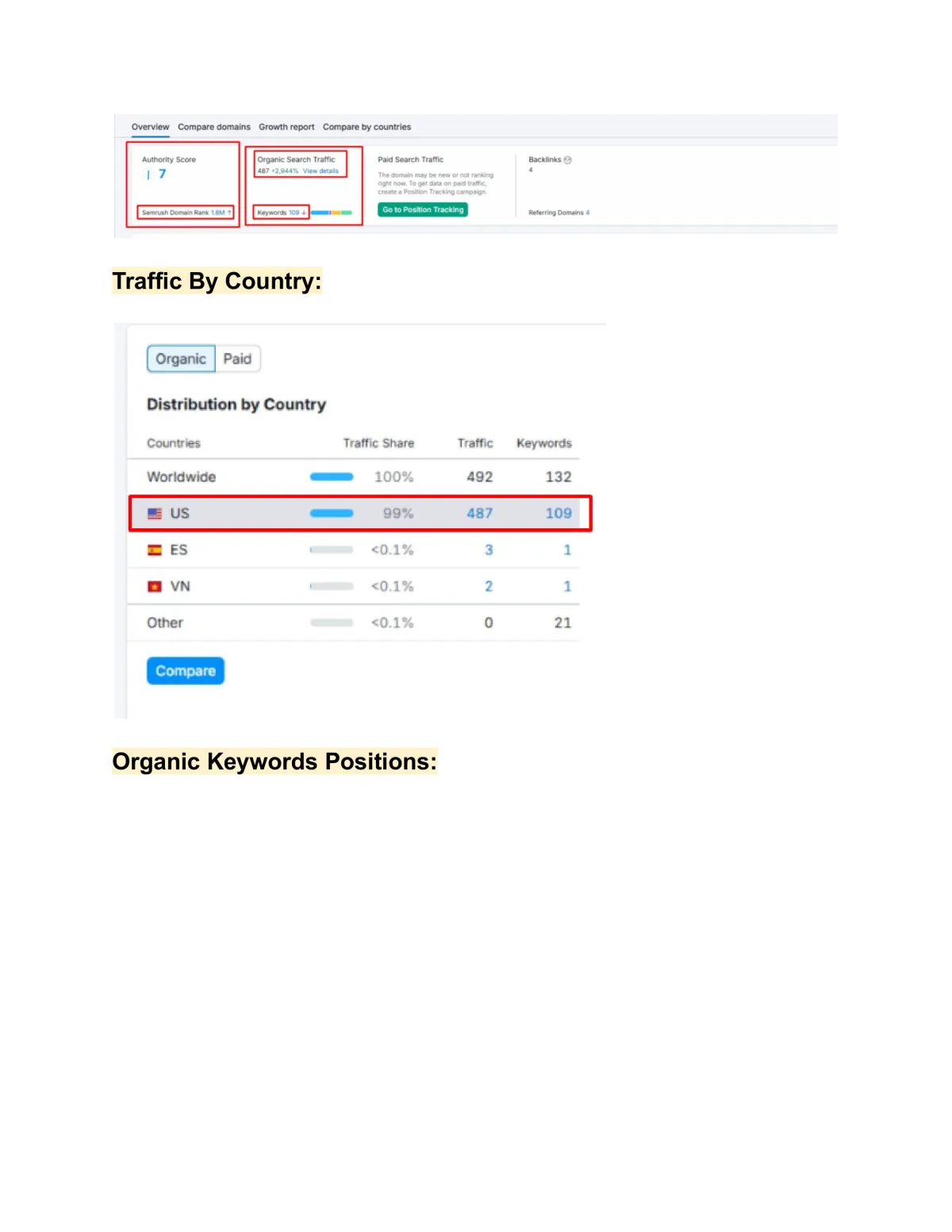Select the Paid toggle

pyautogui.click(x=237, y=359)
